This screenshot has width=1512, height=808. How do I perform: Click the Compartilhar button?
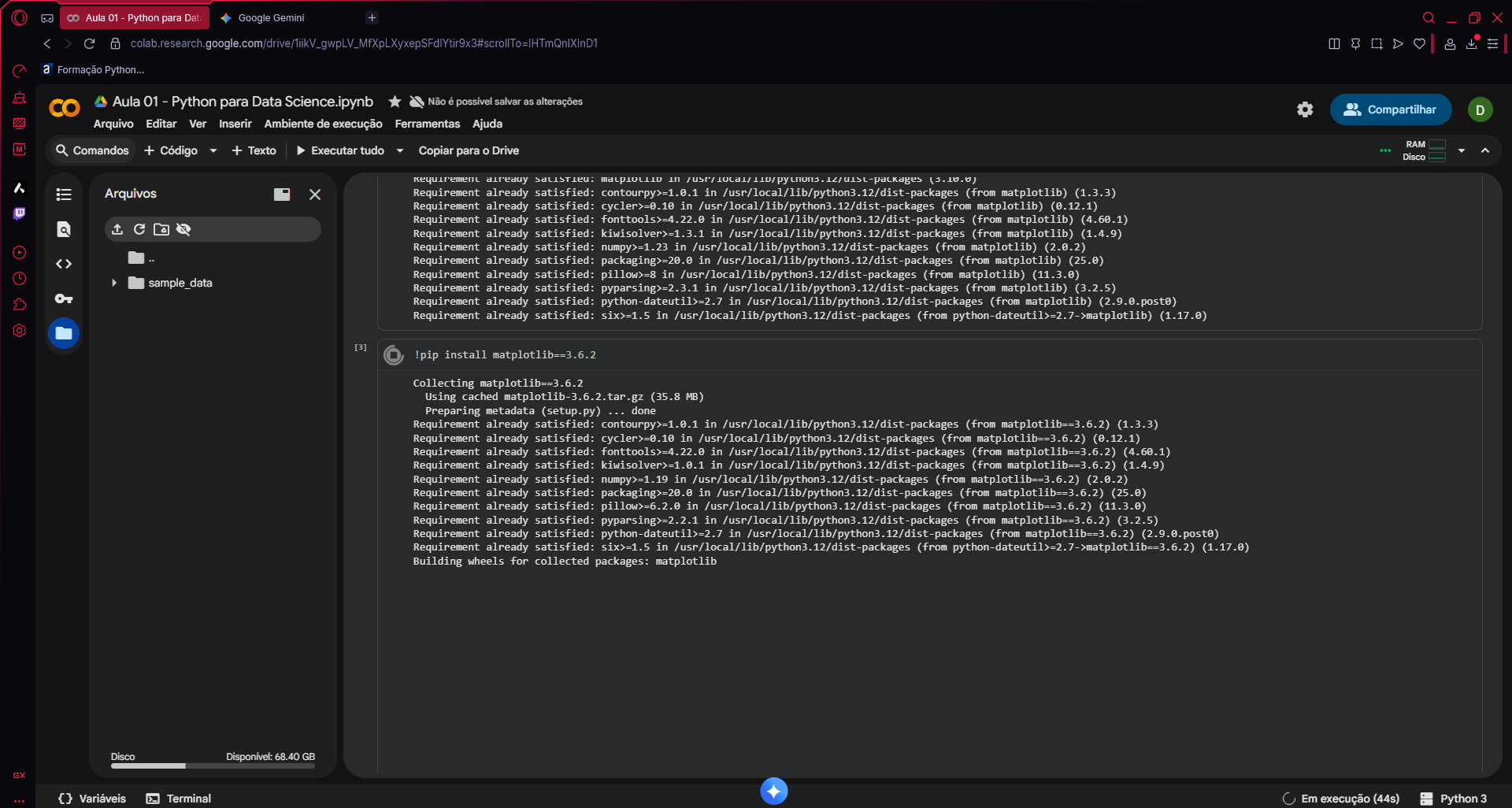point(1390,109)
